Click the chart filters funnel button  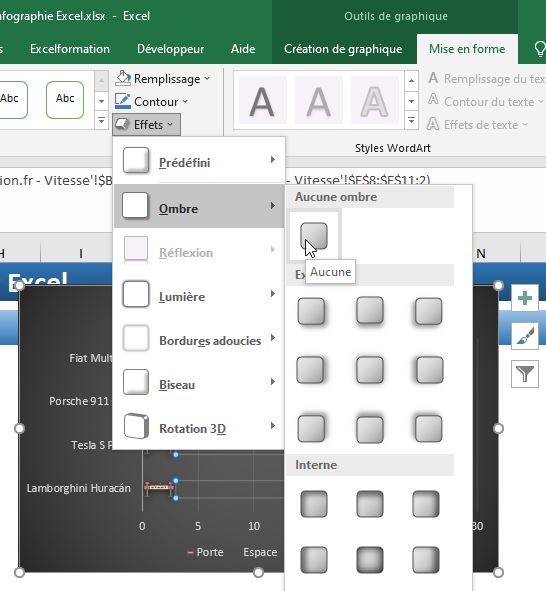pyautogui.click(x=525, y=374)
